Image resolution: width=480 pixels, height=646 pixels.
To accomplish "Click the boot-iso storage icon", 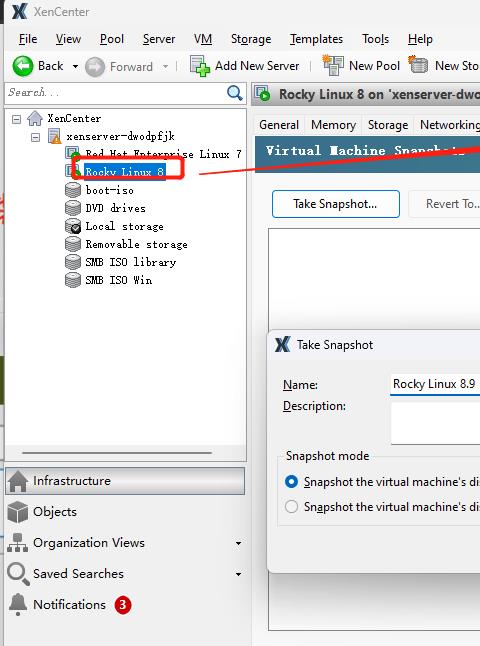I will tap(73, 190).
